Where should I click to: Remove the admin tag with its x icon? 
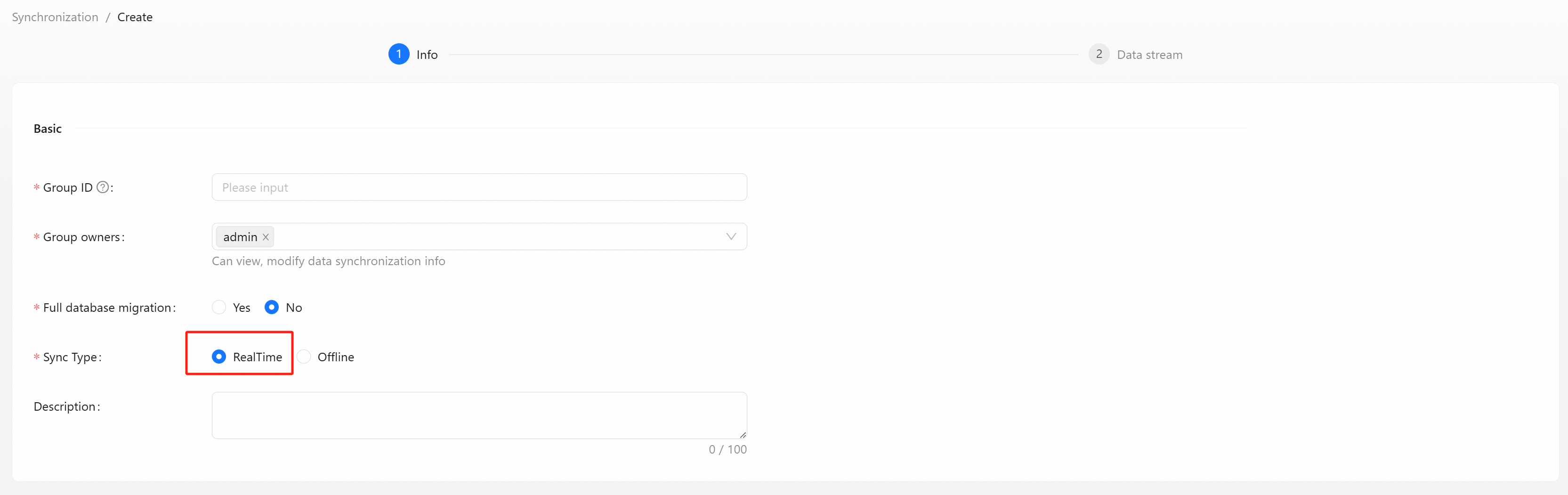tap(266, 237)
